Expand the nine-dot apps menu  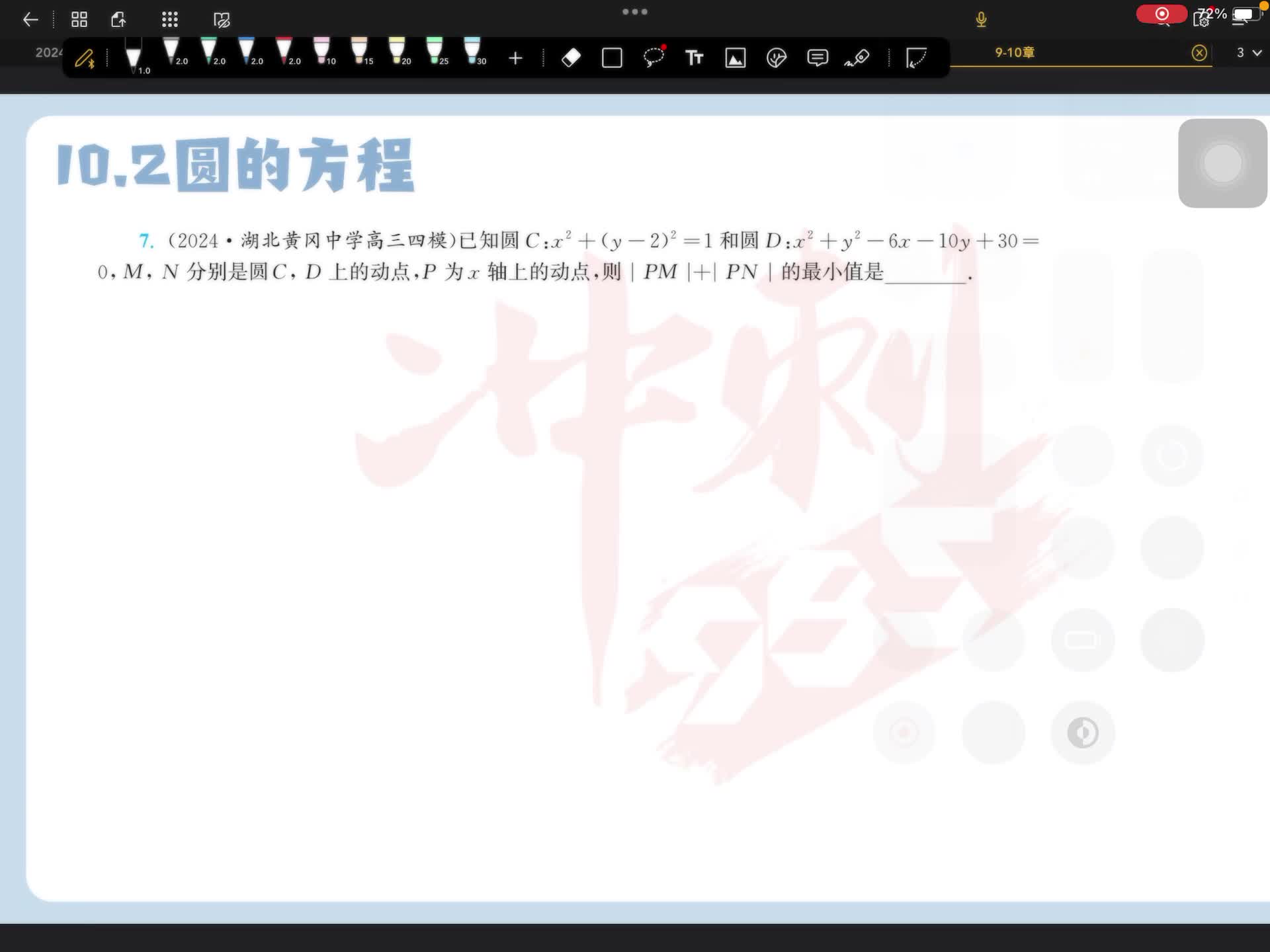coord(170,20)
